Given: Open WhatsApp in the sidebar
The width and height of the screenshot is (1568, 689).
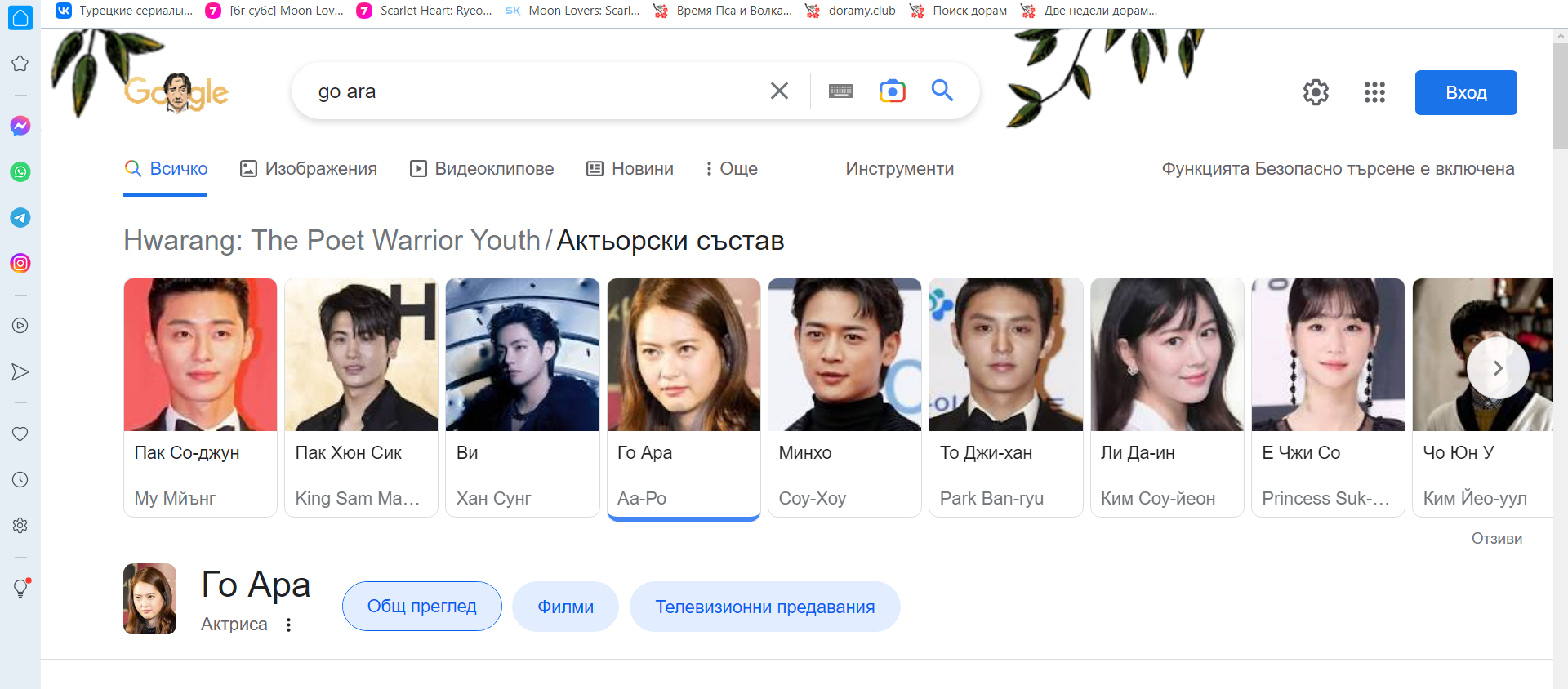Looking at the screenshot, I should pyautogui.click(x=20, y=171).
